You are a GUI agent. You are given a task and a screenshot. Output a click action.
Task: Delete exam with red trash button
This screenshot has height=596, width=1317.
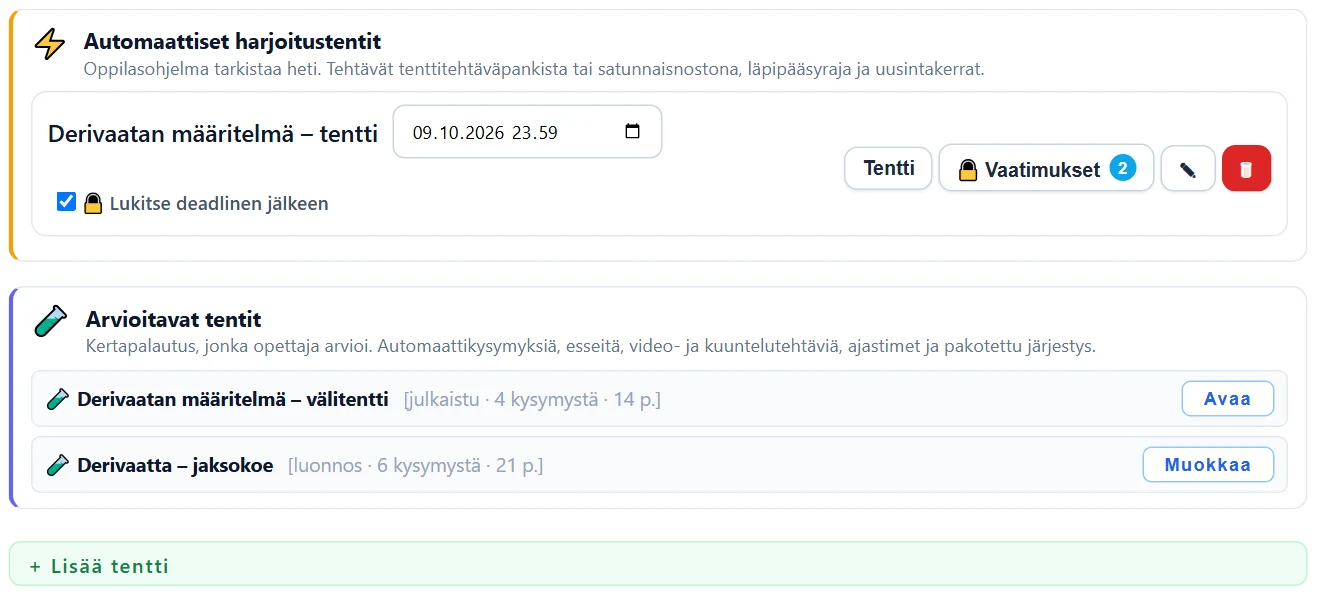1246,168
